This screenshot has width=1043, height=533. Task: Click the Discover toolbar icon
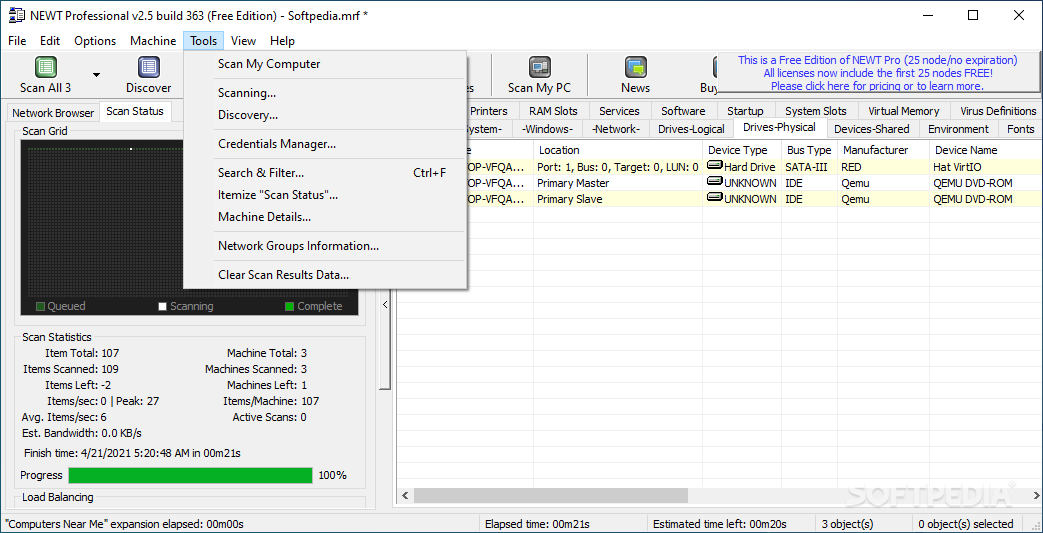tap(148, 67)
